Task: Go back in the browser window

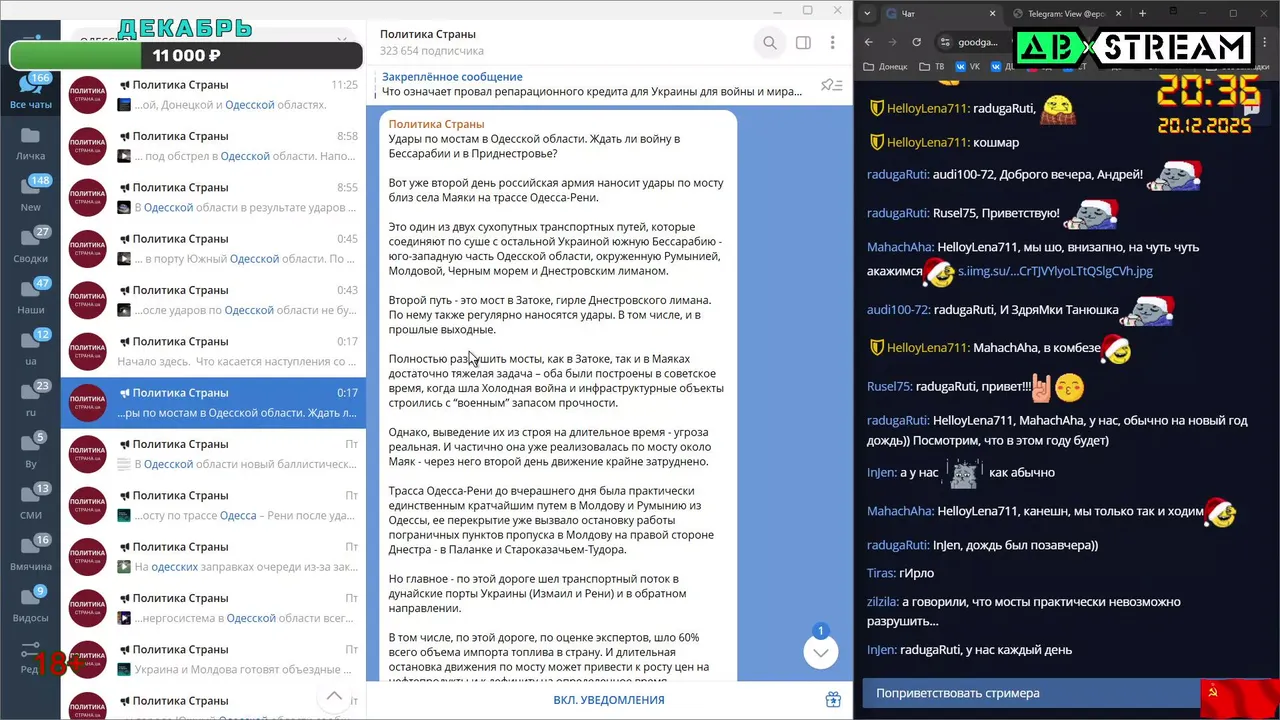Action: [x=868, y=42]
